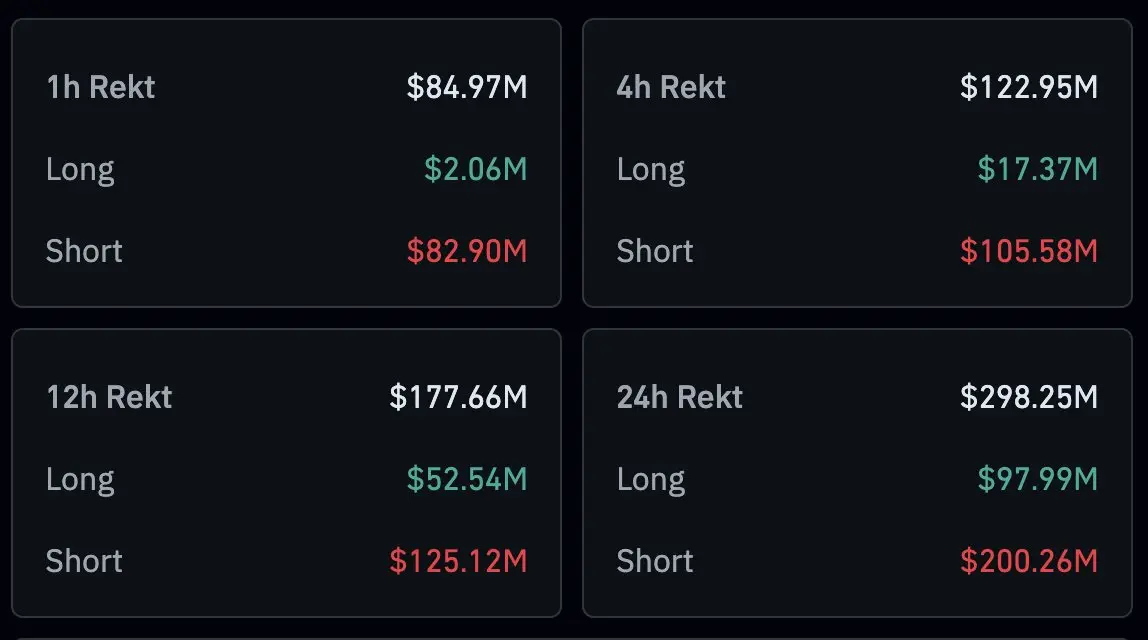The width and height of the screenshot is (1148, 640).
Task: Select the 24h Rekt total $298.25M
Action: [x=1028, y=398]
